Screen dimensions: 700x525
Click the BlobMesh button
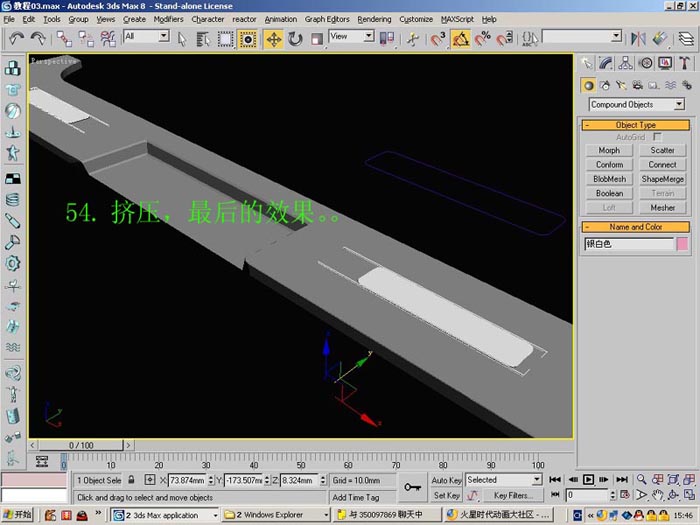(x=609, y=179)
